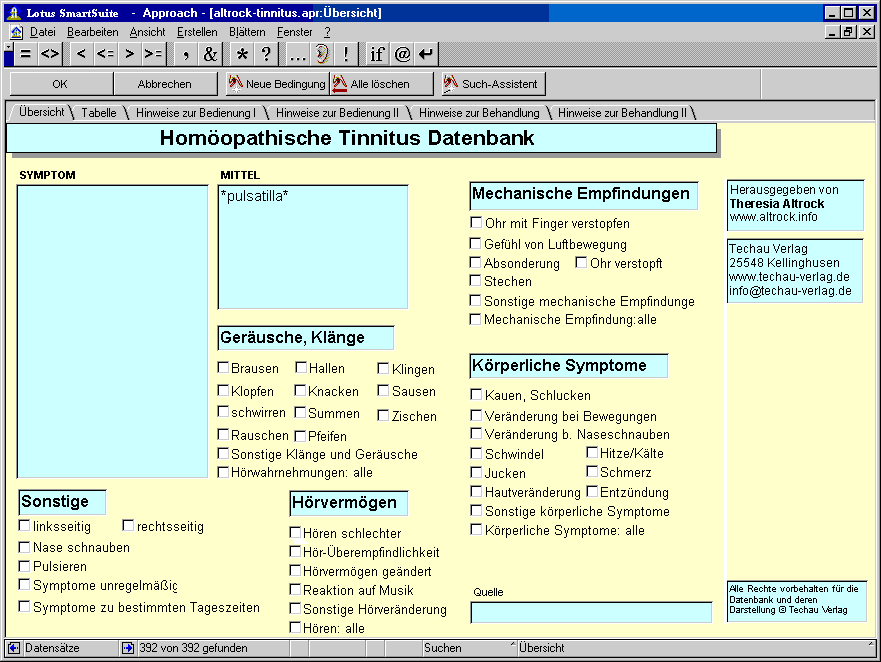Open the Ansicht menu
This screenshot has width=881, height=662.
click(147, 32)
